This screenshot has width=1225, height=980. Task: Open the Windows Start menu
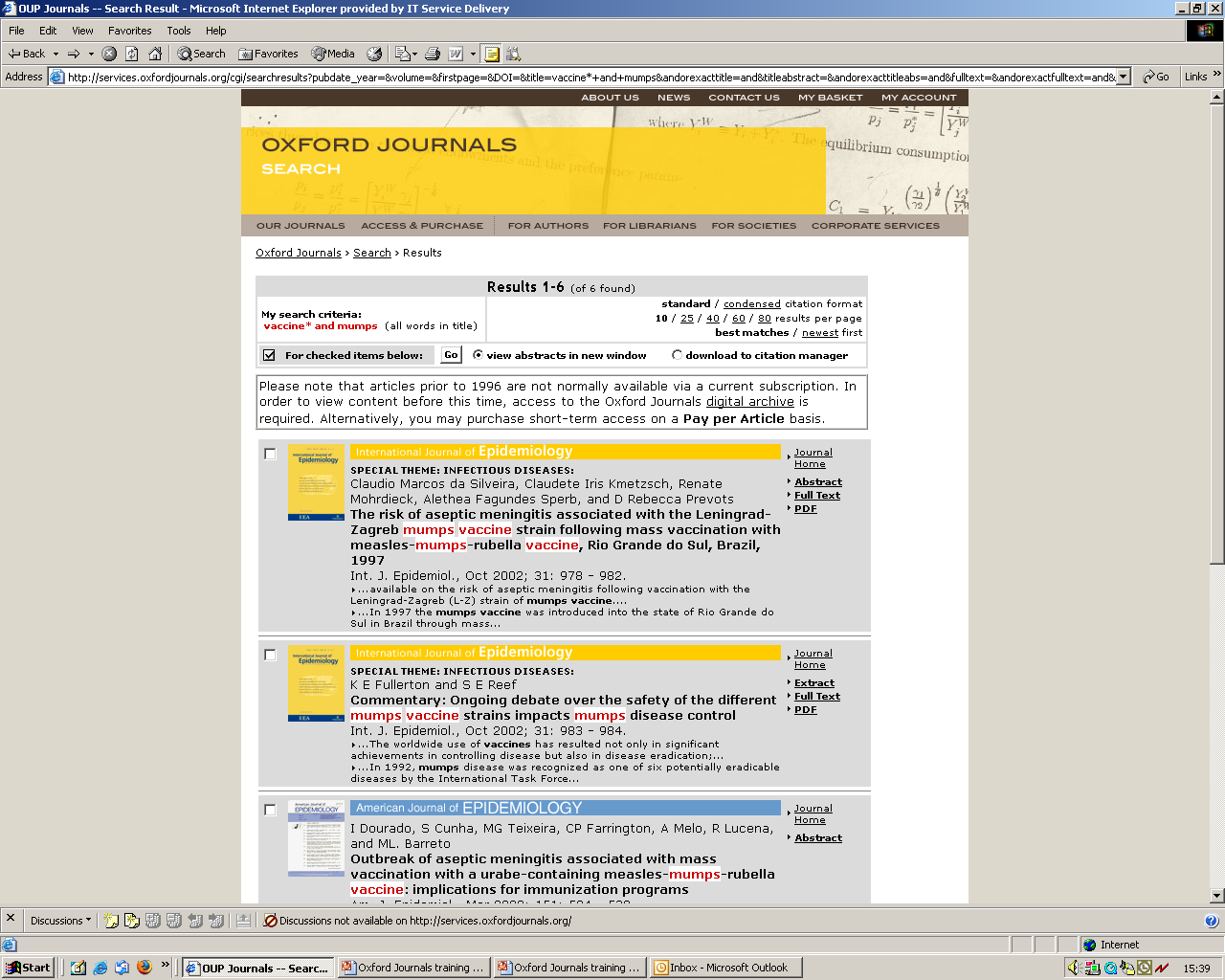pyautogui.click(x=28, y=968)
